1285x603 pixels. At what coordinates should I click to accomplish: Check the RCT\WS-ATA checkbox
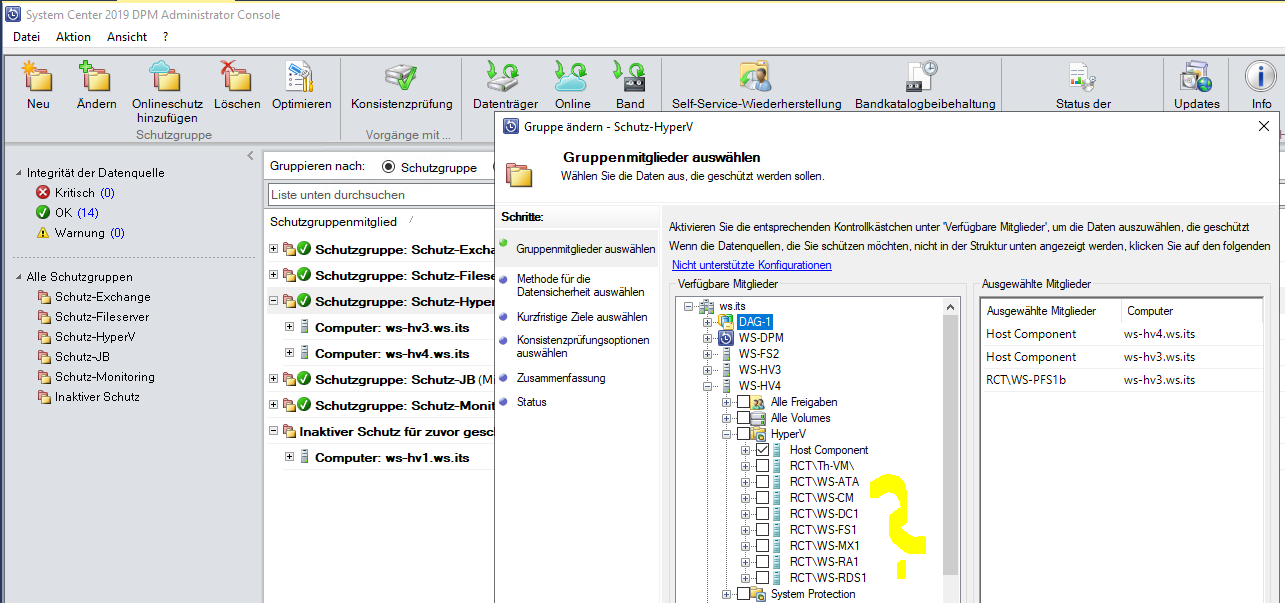click(x=762, y=482)
